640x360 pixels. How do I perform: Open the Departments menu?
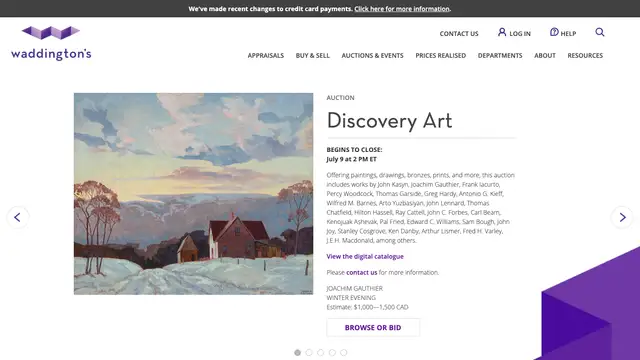click(500, 56)
